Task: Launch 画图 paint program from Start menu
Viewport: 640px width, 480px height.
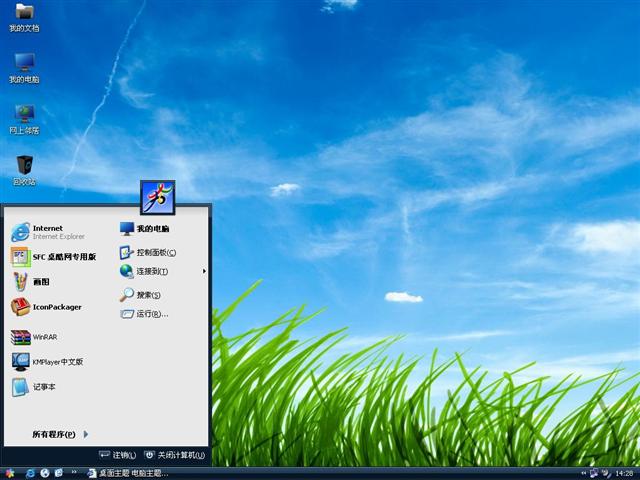Action: click(x=31, y=282)
